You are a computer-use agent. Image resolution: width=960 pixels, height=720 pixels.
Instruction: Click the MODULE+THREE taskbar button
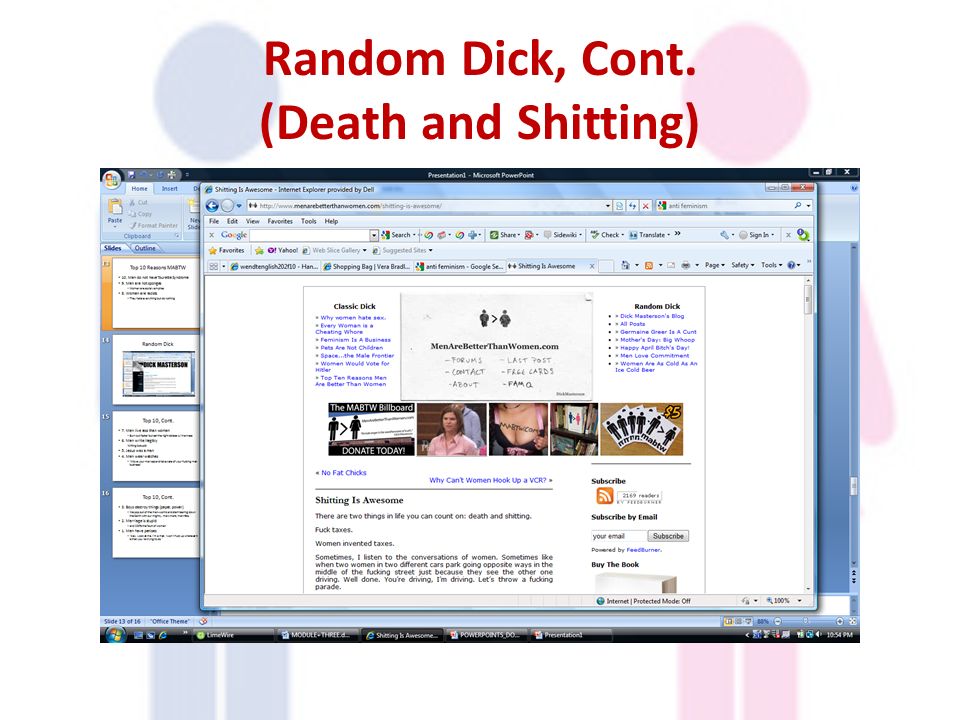[317, 636]
